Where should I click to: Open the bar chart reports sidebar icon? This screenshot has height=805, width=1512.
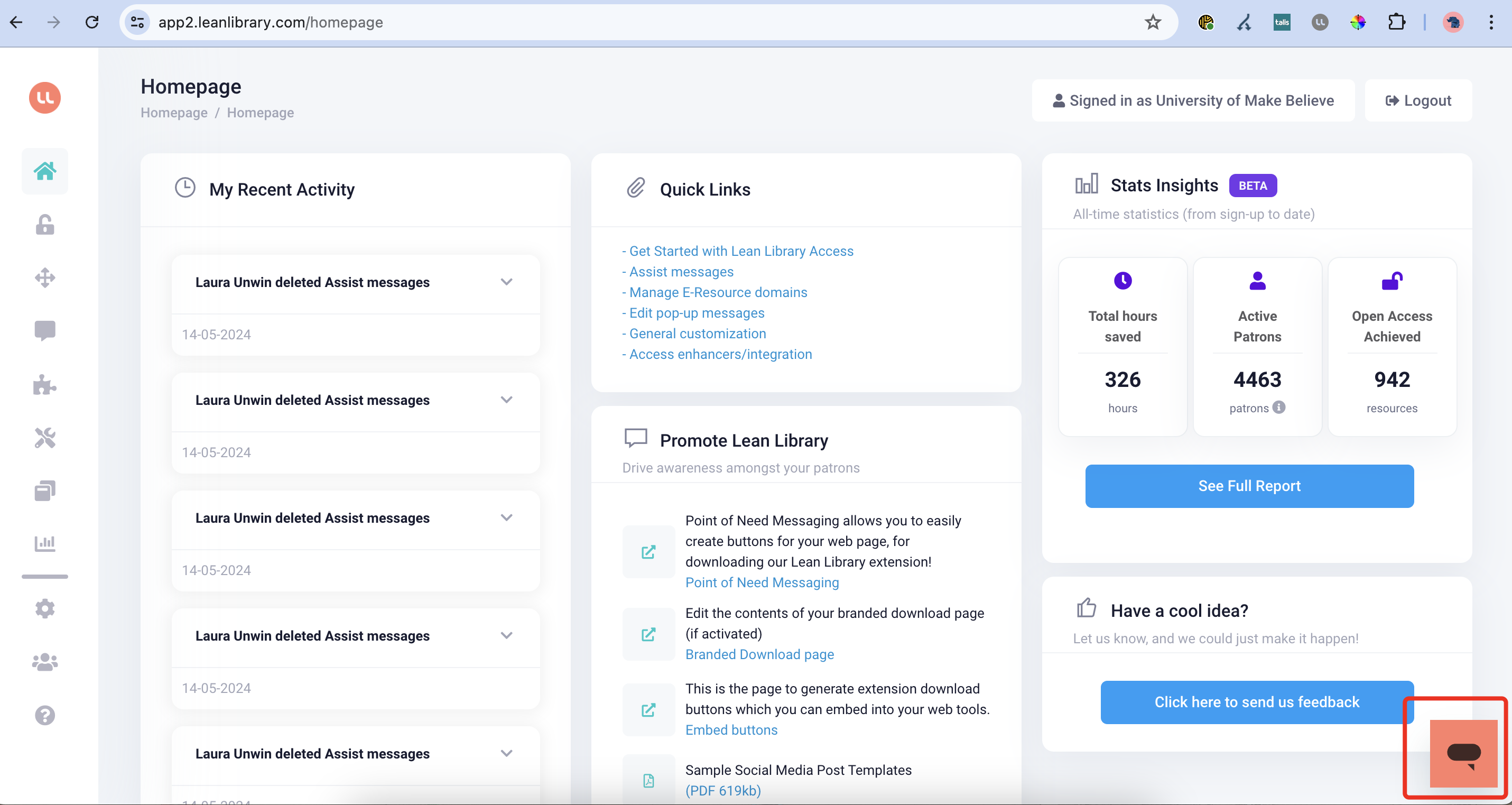pos(44,544)
